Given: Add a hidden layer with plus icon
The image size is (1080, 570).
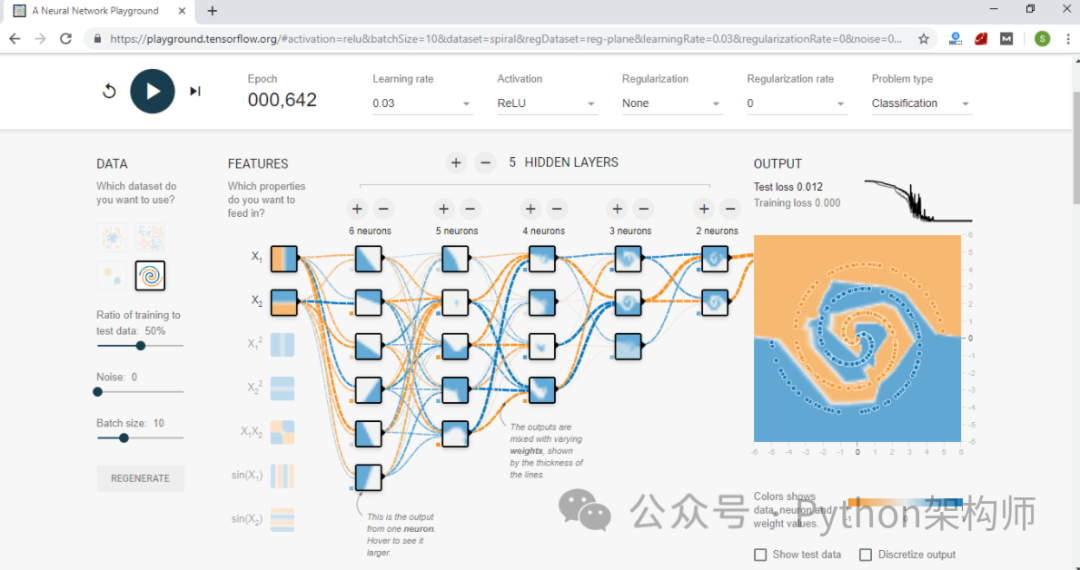Looking at the screenshot, I should [x=455, y=162].
